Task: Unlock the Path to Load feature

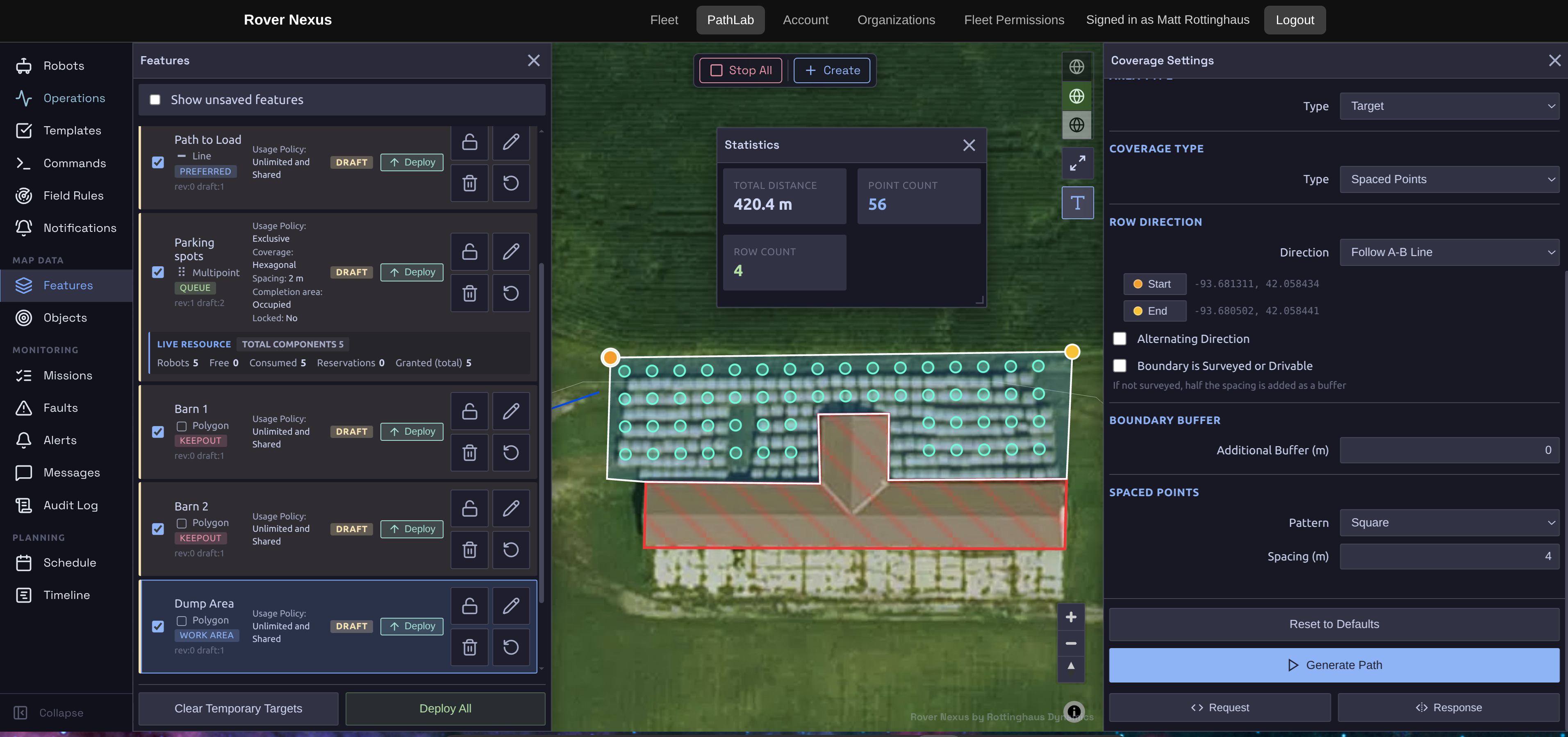Action: pyautogui.click(x=469, y=142)
